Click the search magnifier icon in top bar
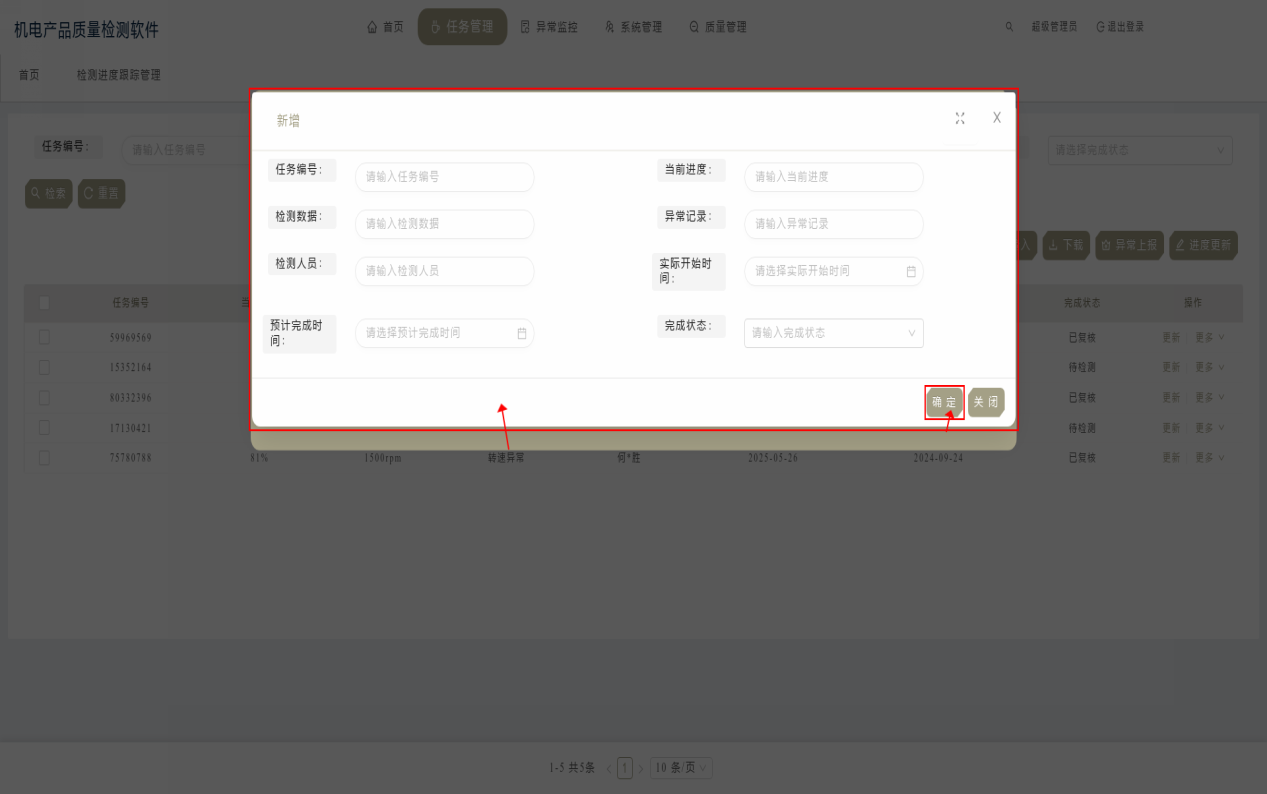The width and height of the screenshot is (1267, 794). click(x=1009, y=27)
